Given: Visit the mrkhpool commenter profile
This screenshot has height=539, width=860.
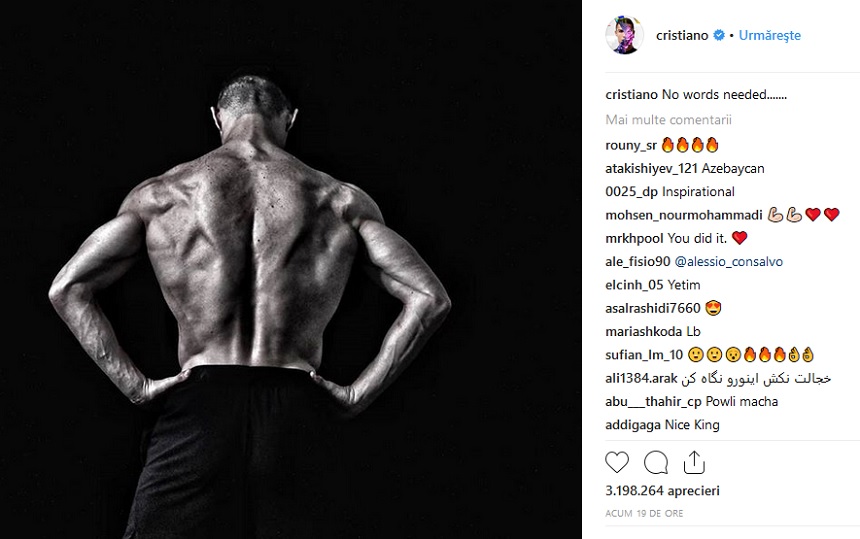Looking at the screenshot, I should [x=634, y=239].
